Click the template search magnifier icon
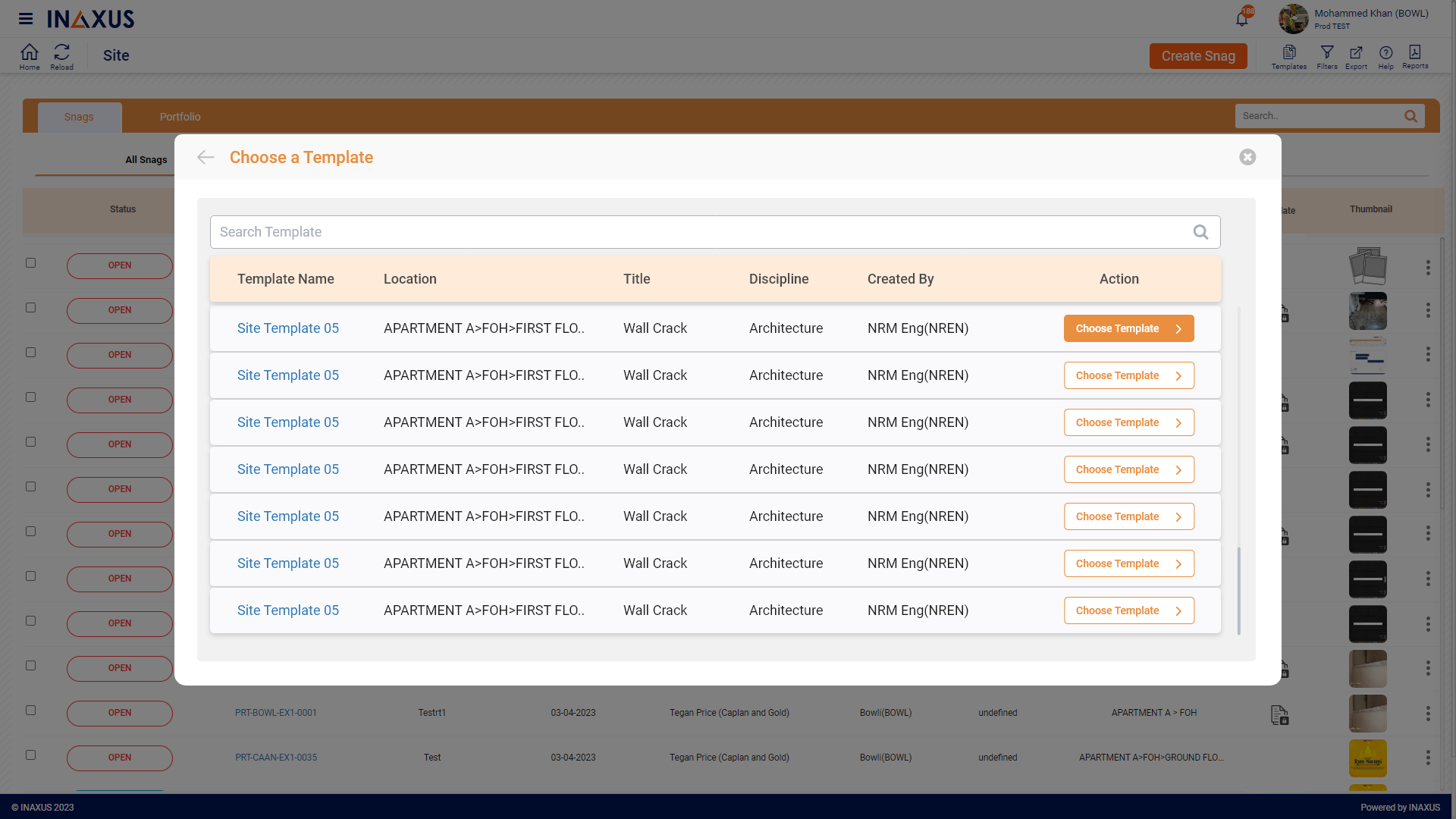 (1200, 232)
